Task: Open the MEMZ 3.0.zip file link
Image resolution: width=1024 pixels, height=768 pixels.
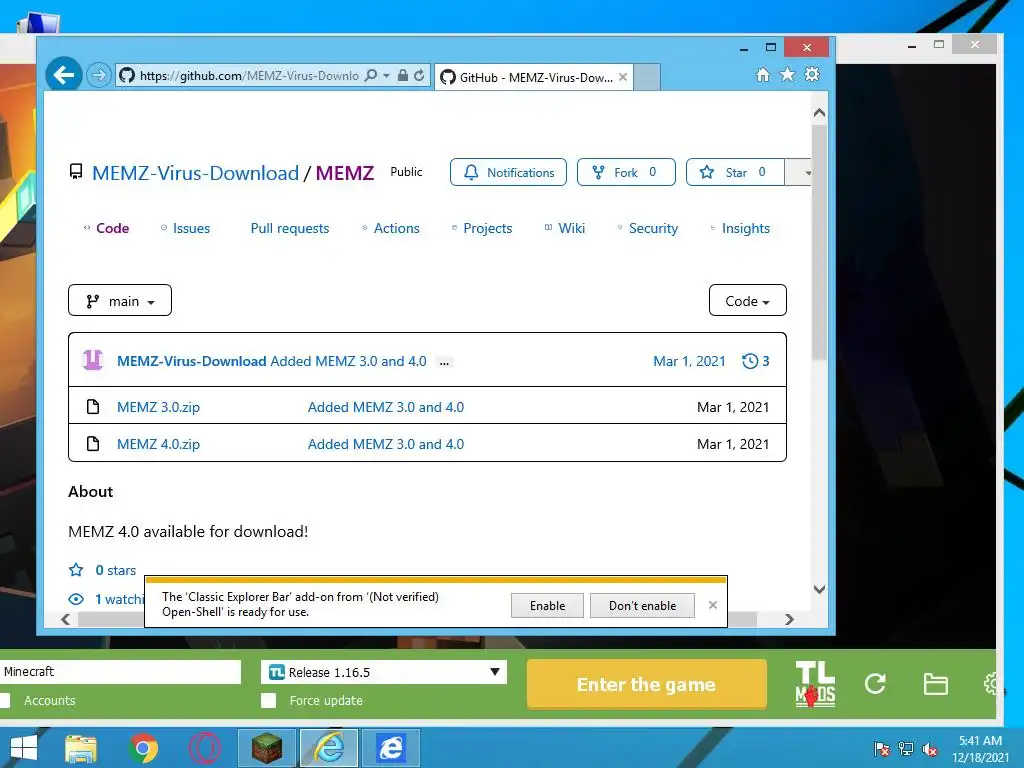Action: click(x=158, y=407)
